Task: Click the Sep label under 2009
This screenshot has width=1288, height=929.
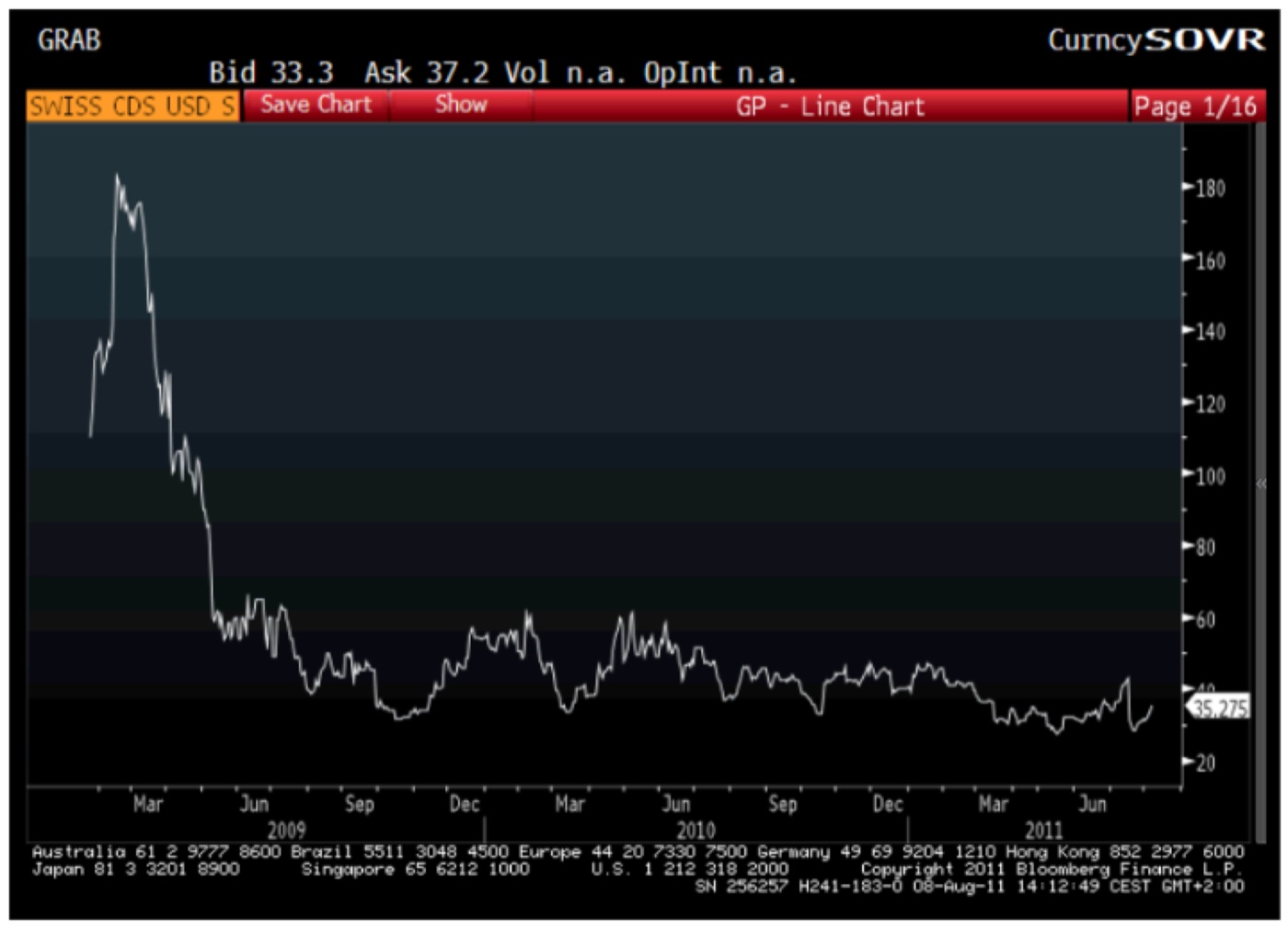Action: pyautogui.click(x=360, y=804)
